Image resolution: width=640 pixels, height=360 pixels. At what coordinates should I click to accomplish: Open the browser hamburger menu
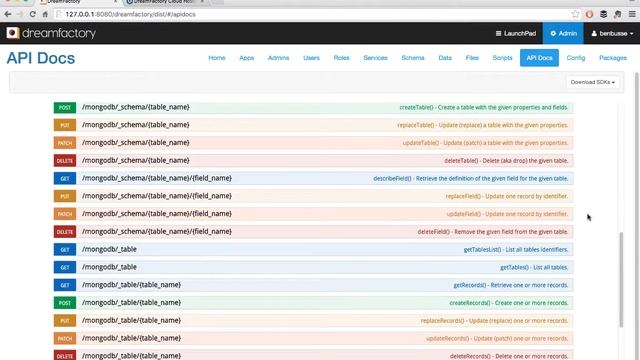tap(632, 14)
